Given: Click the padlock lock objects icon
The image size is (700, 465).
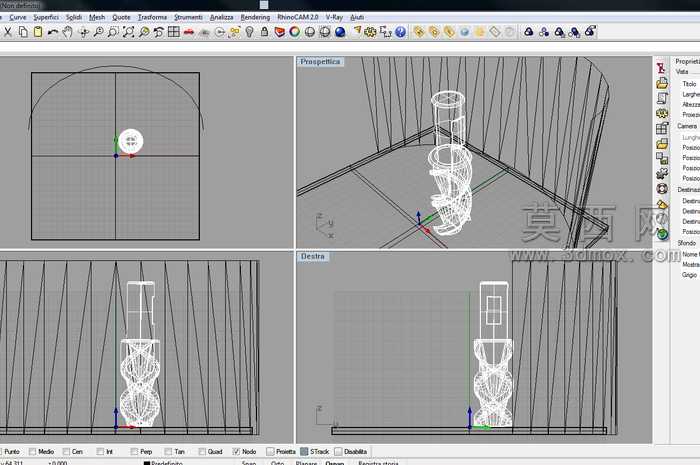Looking at the screenshot, I should tap(264, 32).
